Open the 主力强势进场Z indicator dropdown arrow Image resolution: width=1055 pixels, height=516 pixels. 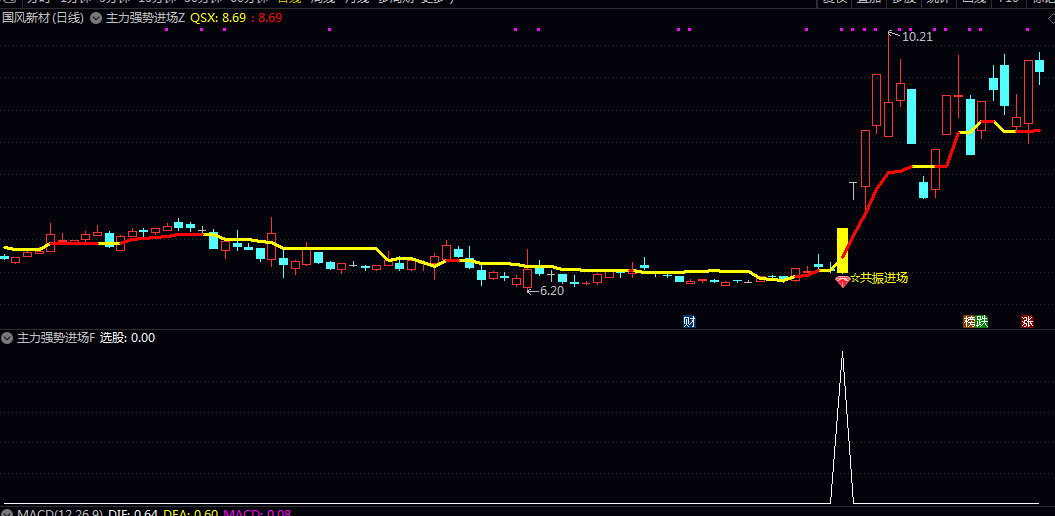point(96,18)
